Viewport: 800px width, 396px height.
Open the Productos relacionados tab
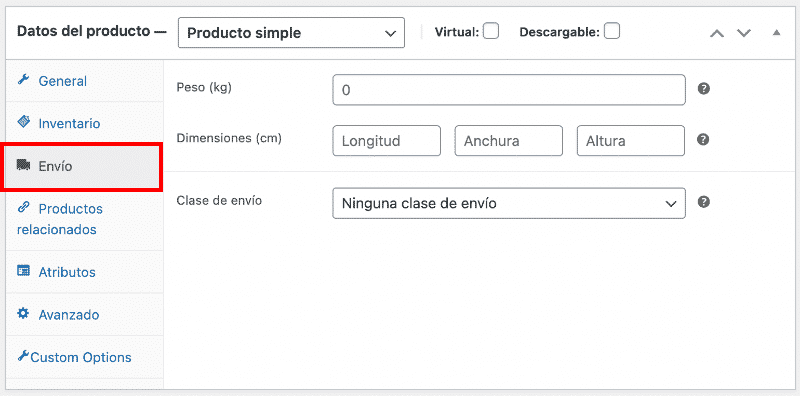click(84, 219)
